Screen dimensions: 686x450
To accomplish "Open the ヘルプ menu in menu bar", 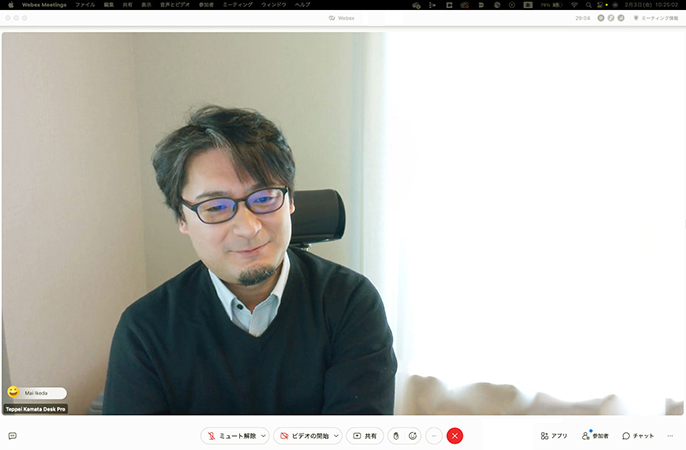I will coord(302,5).
